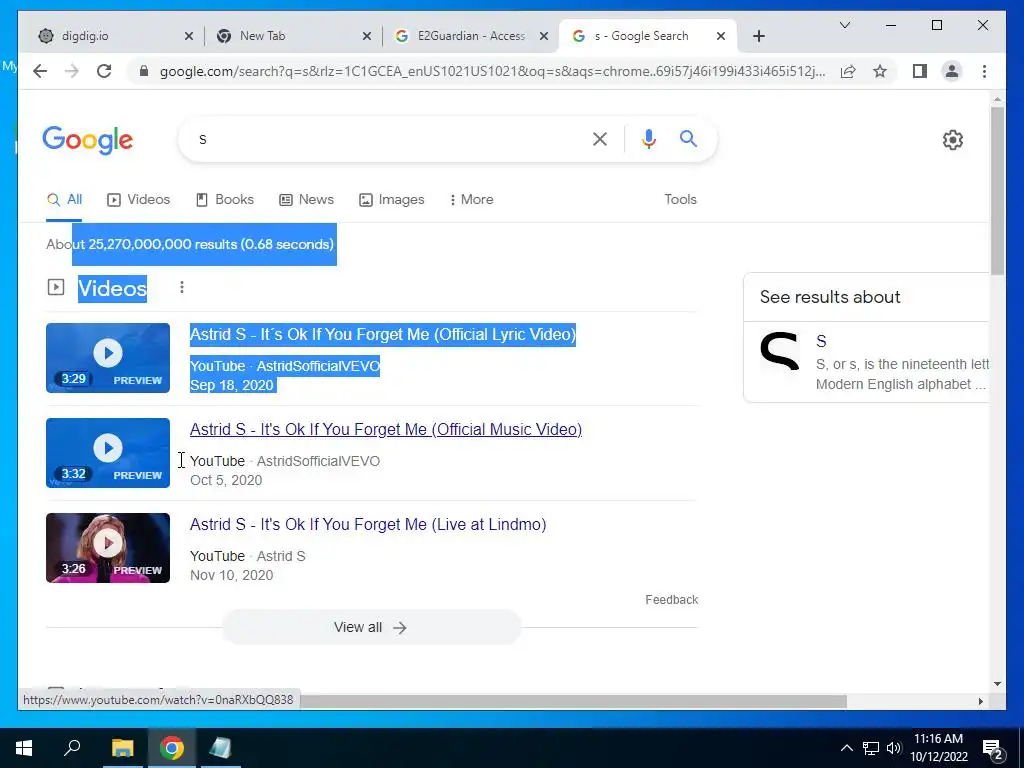1024x768 pixels.
Task: Open the Official Lyric Video result link
Action: (383, 334)
